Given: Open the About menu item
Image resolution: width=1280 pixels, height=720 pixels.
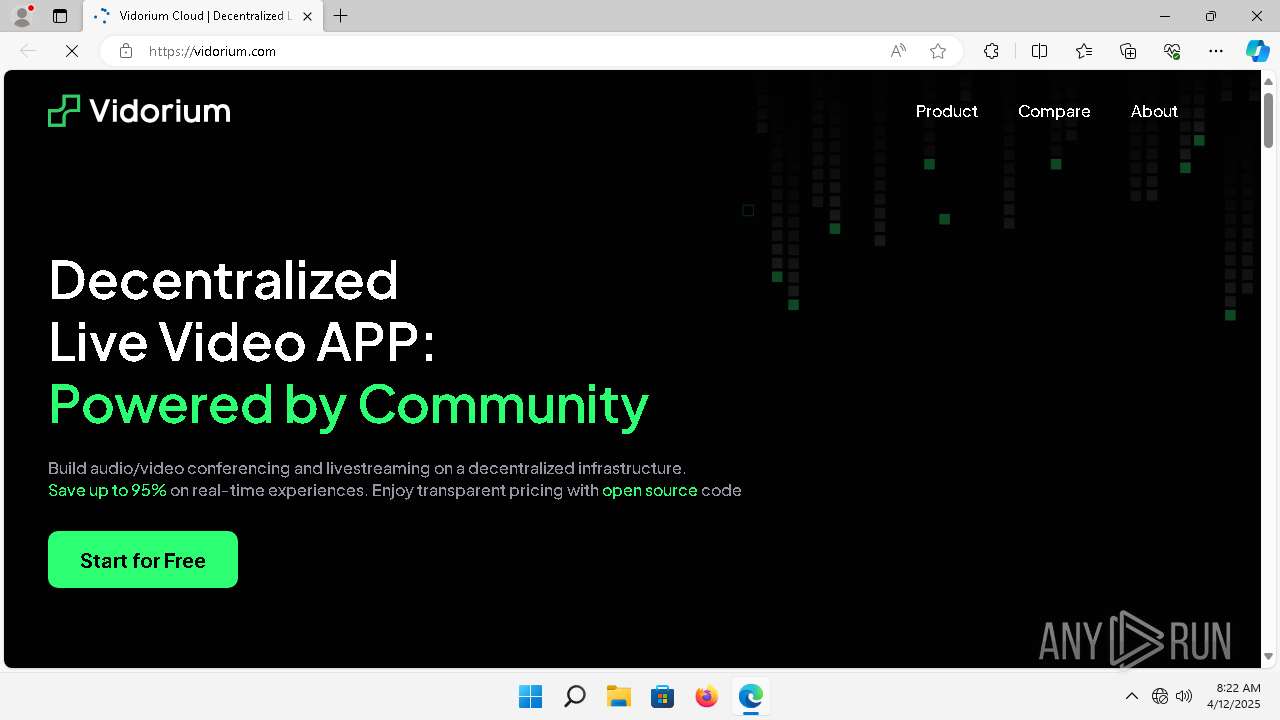Looking at the screenshot, I should (x=1154, y=111).
